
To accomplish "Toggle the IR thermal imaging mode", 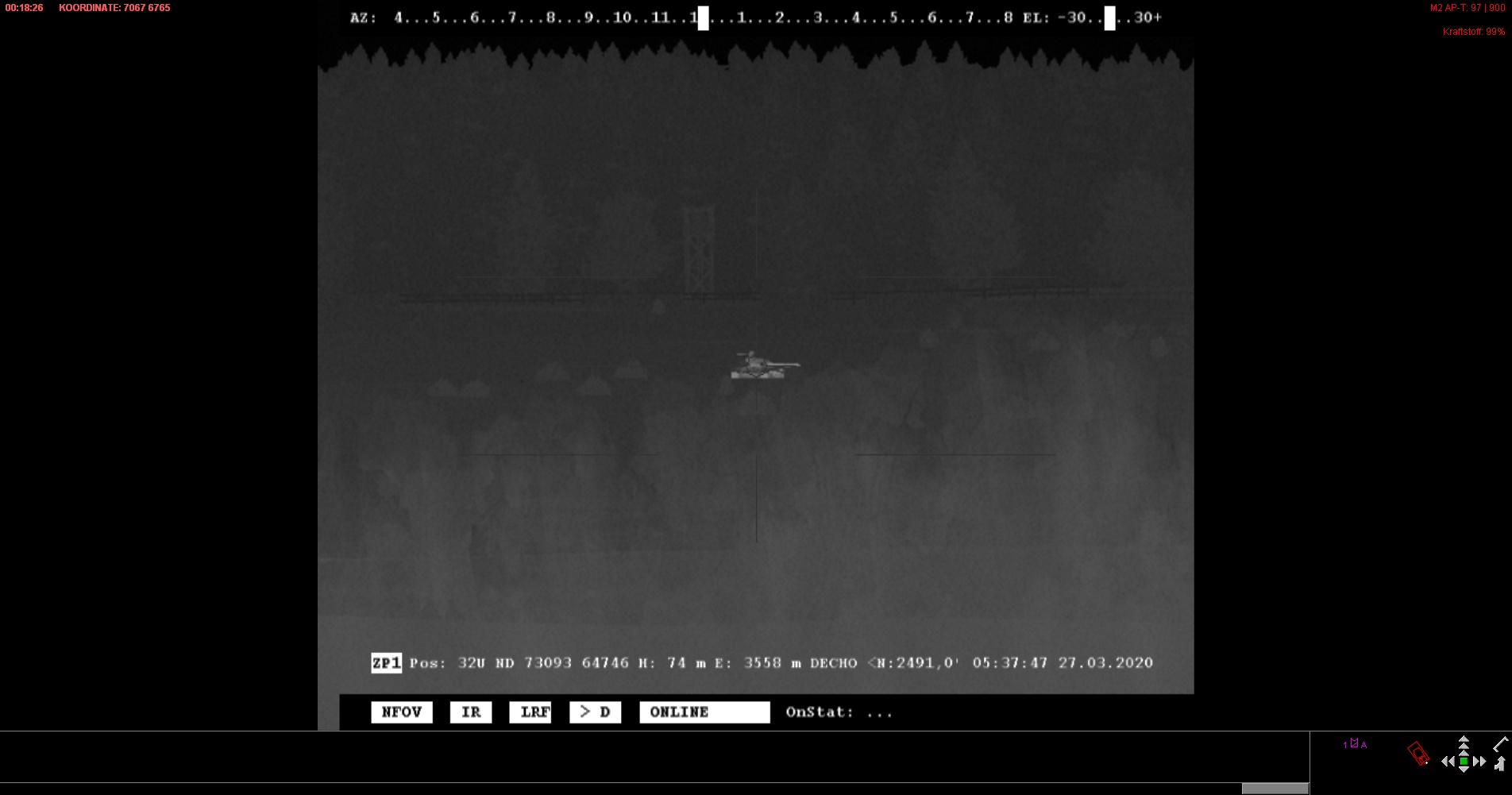I will [471, 712].
